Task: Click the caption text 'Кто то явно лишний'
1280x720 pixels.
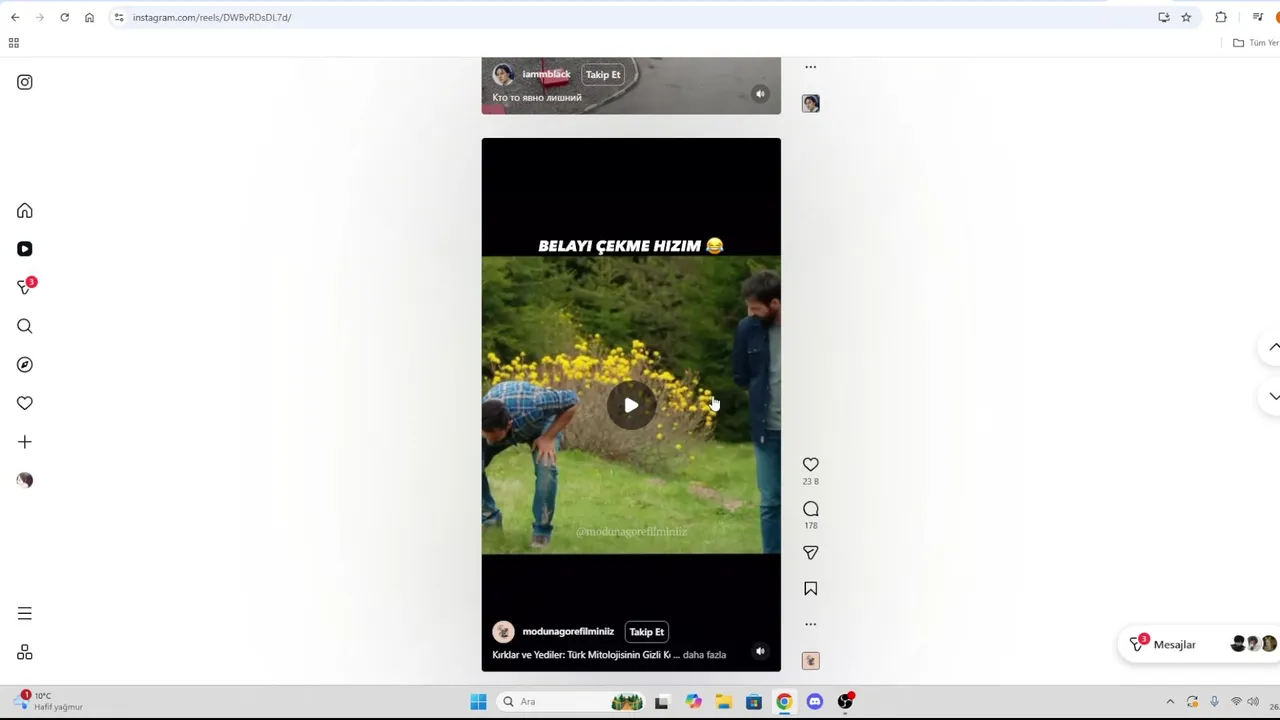Action: point(537,98)
